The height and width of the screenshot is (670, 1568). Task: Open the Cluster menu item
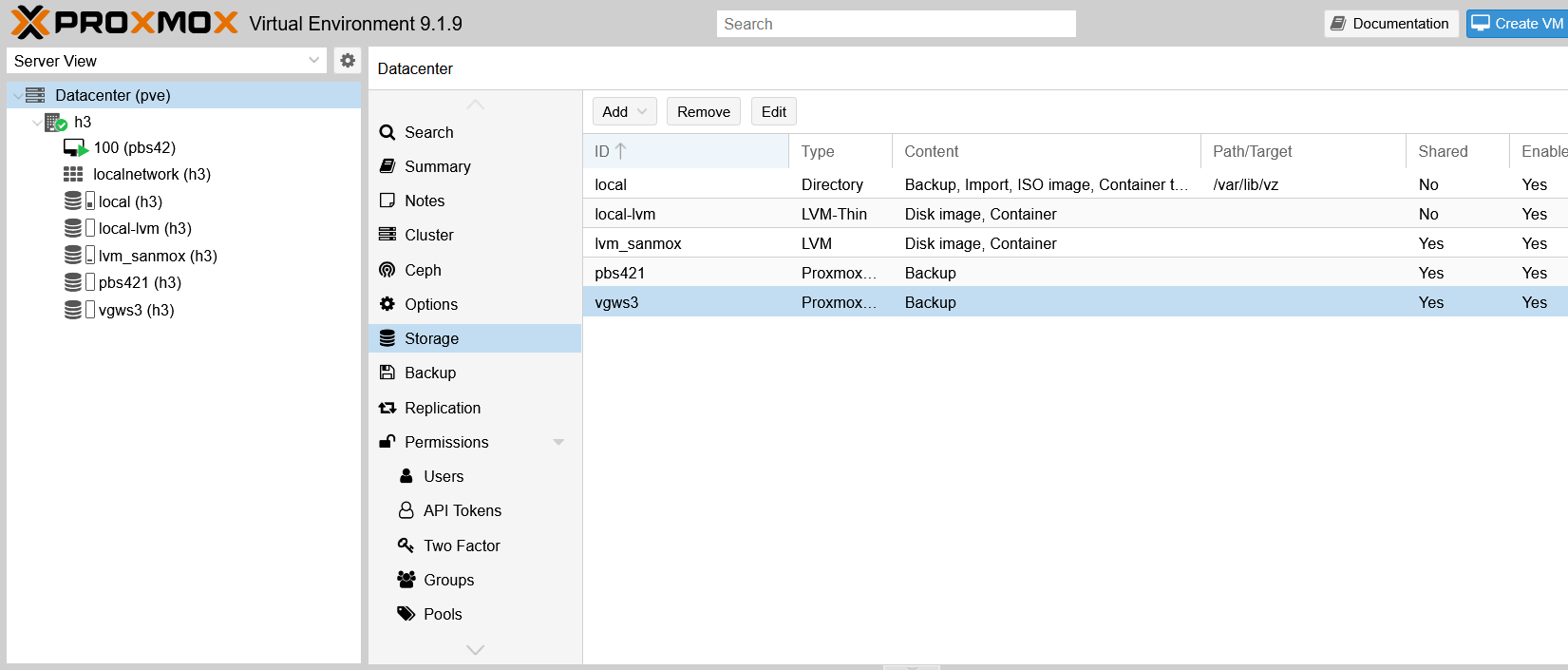click(475, 235)
